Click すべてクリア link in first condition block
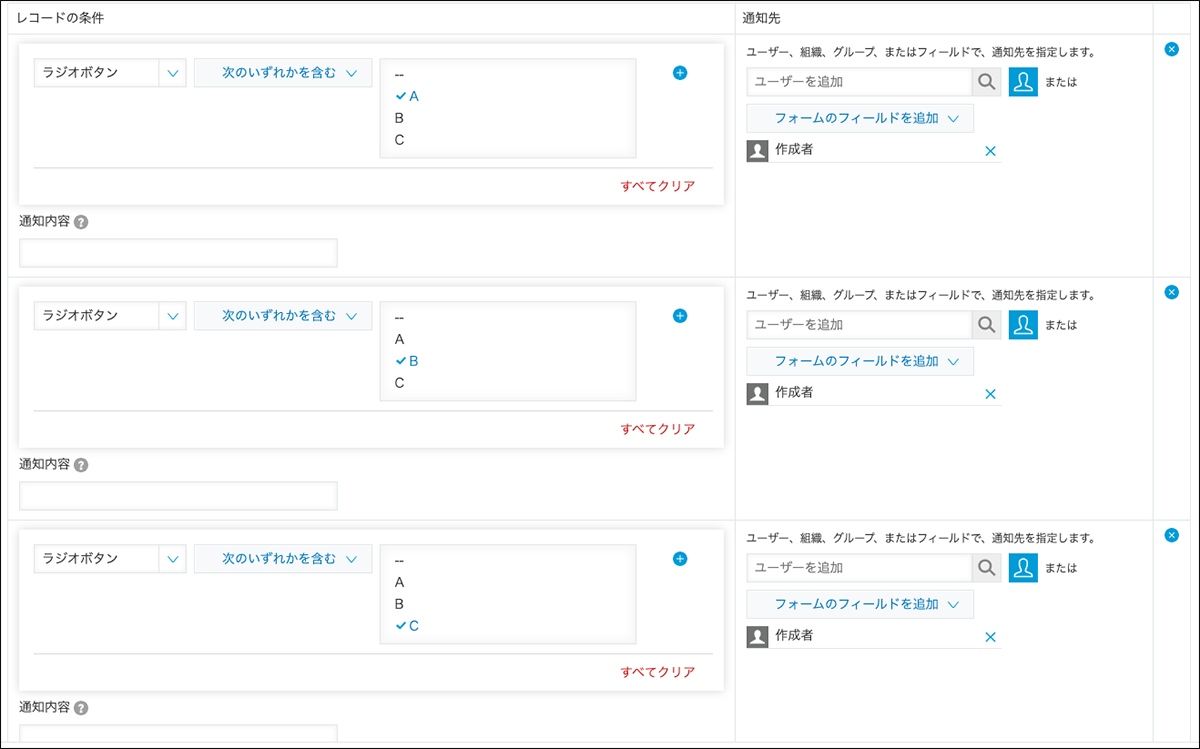1200x749 pixels. pos(657,186)
